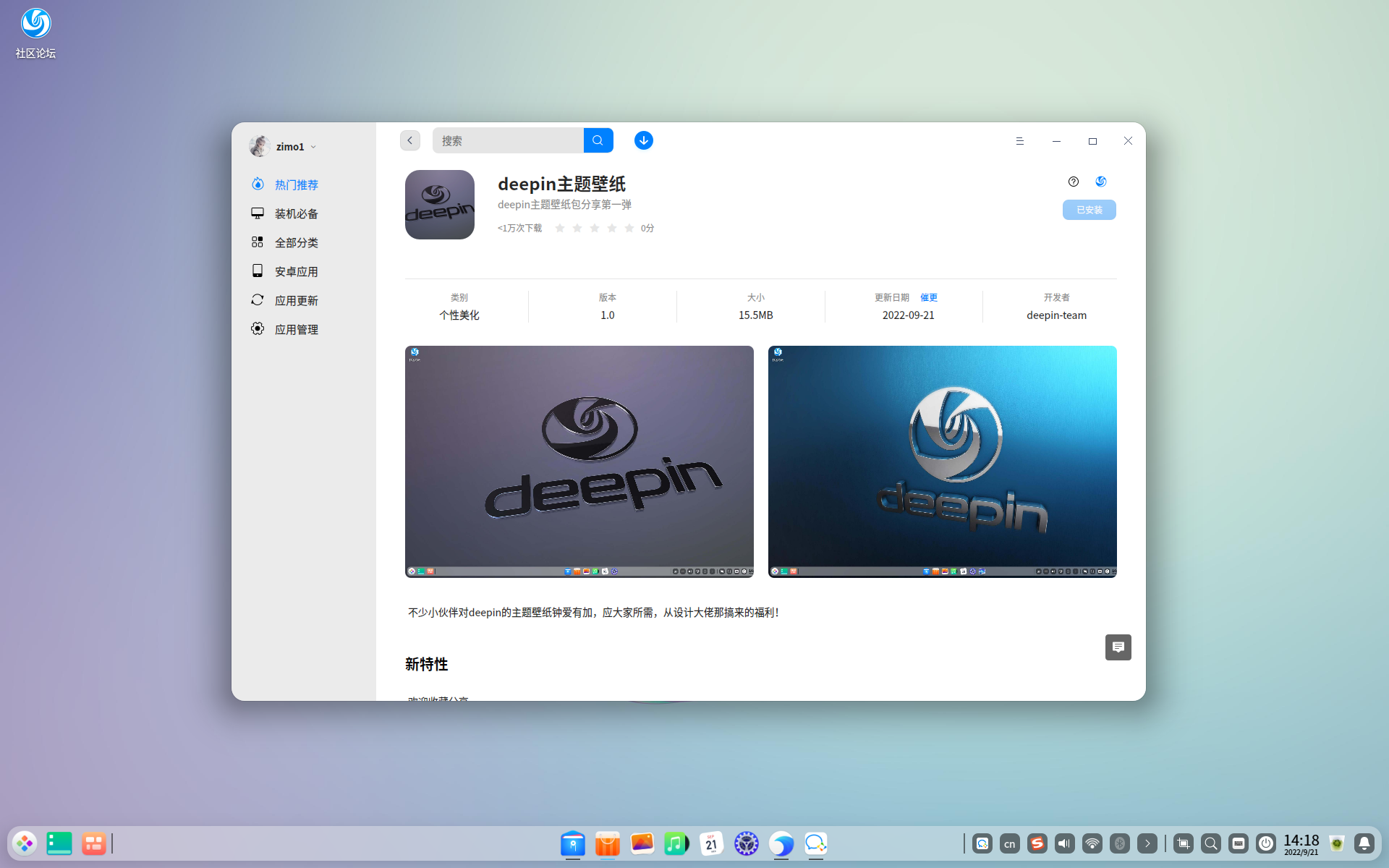The image size is (1389, 868).
Task: Open the music player dock icon
Action: 677,843
